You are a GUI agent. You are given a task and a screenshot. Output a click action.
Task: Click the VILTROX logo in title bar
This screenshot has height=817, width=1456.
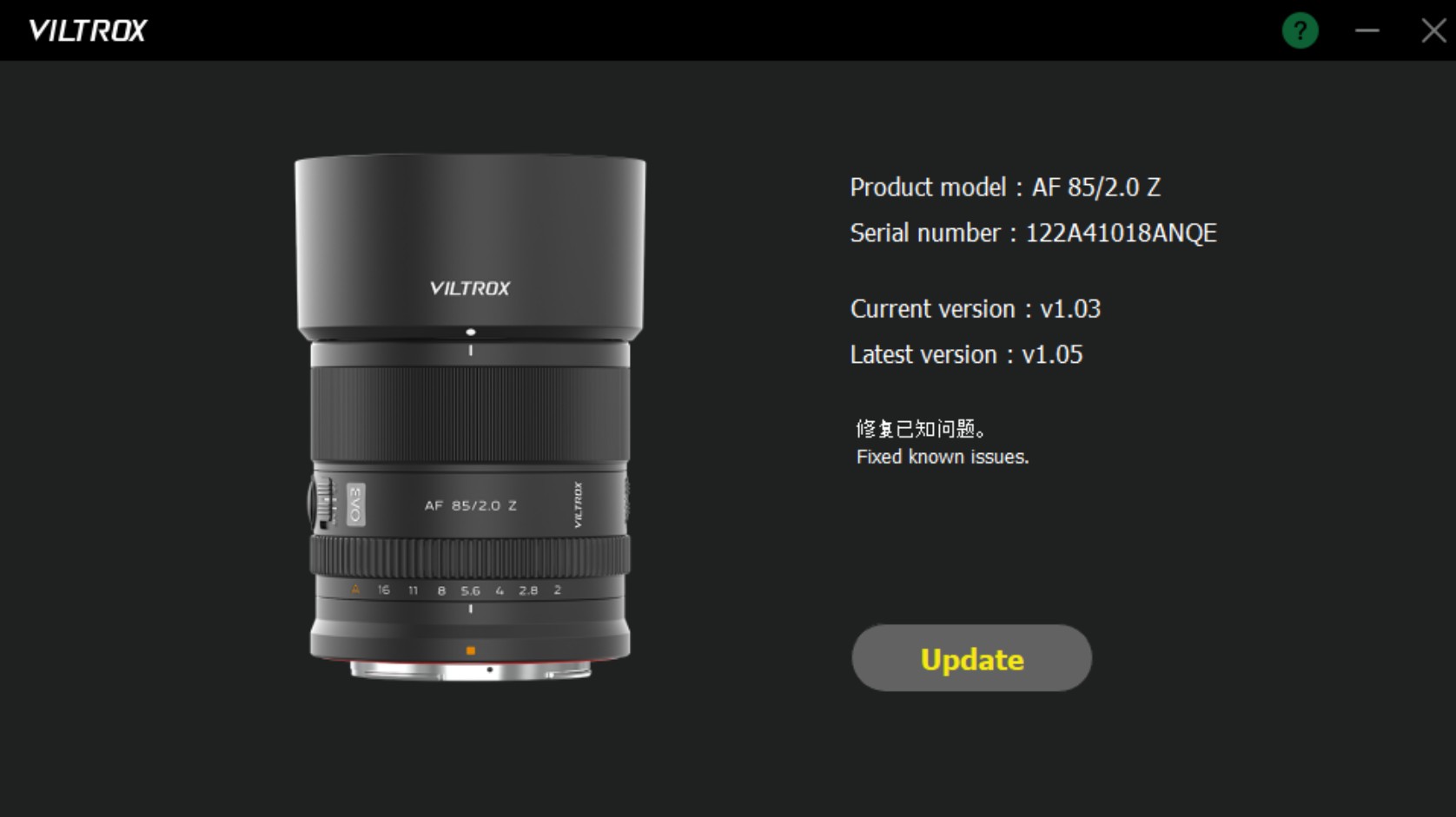(88, 30)
